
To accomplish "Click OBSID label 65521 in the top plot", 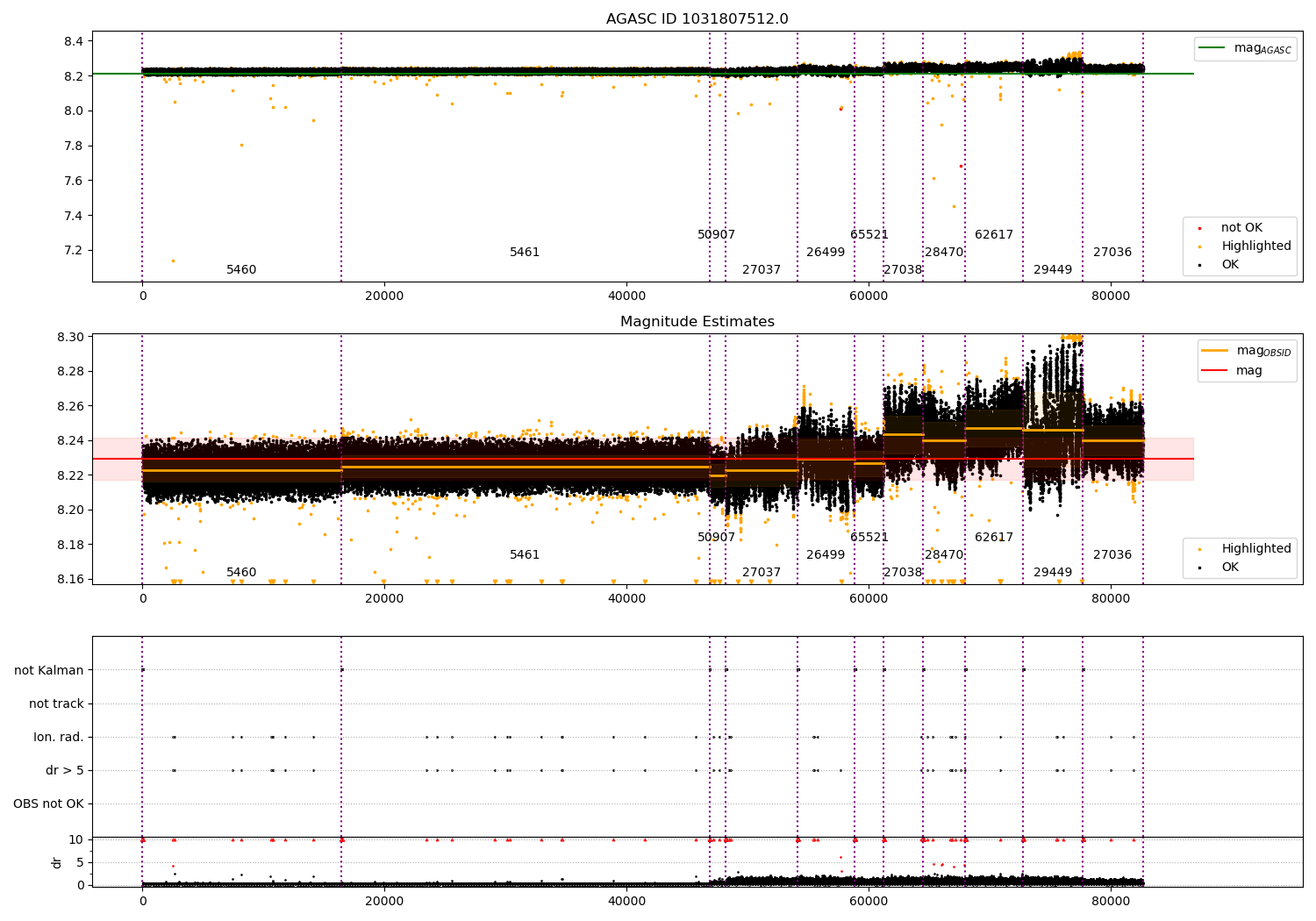I will click(869, 235).
